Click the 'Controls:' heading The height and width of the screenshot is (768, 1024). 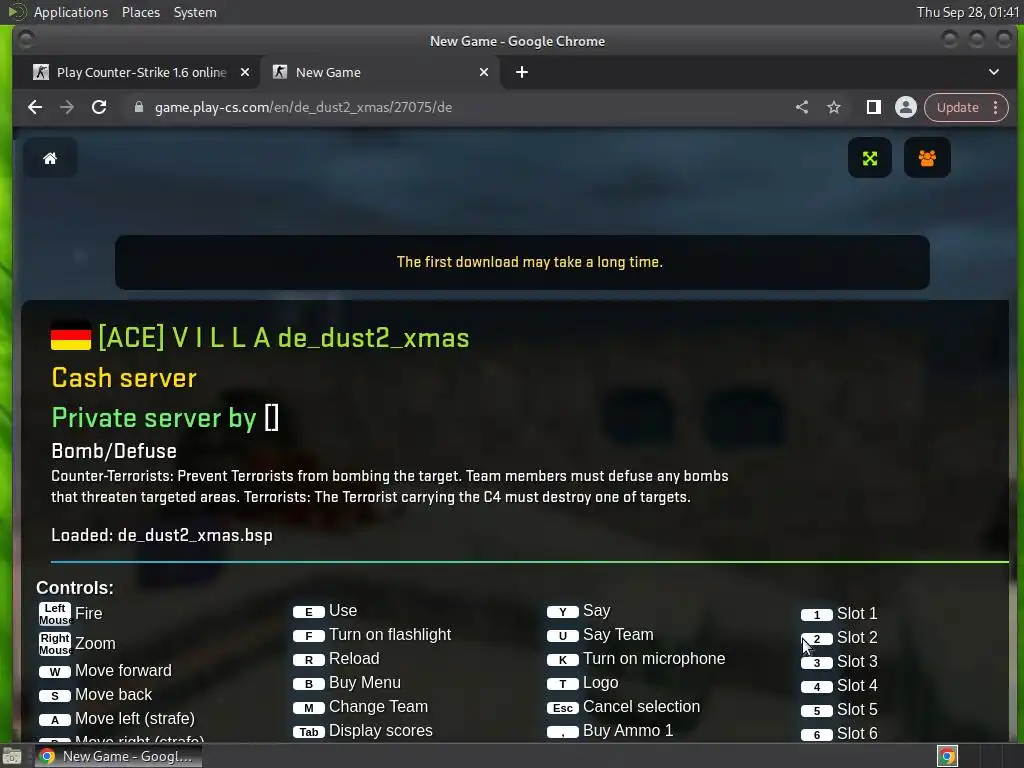tap(75, 588)
